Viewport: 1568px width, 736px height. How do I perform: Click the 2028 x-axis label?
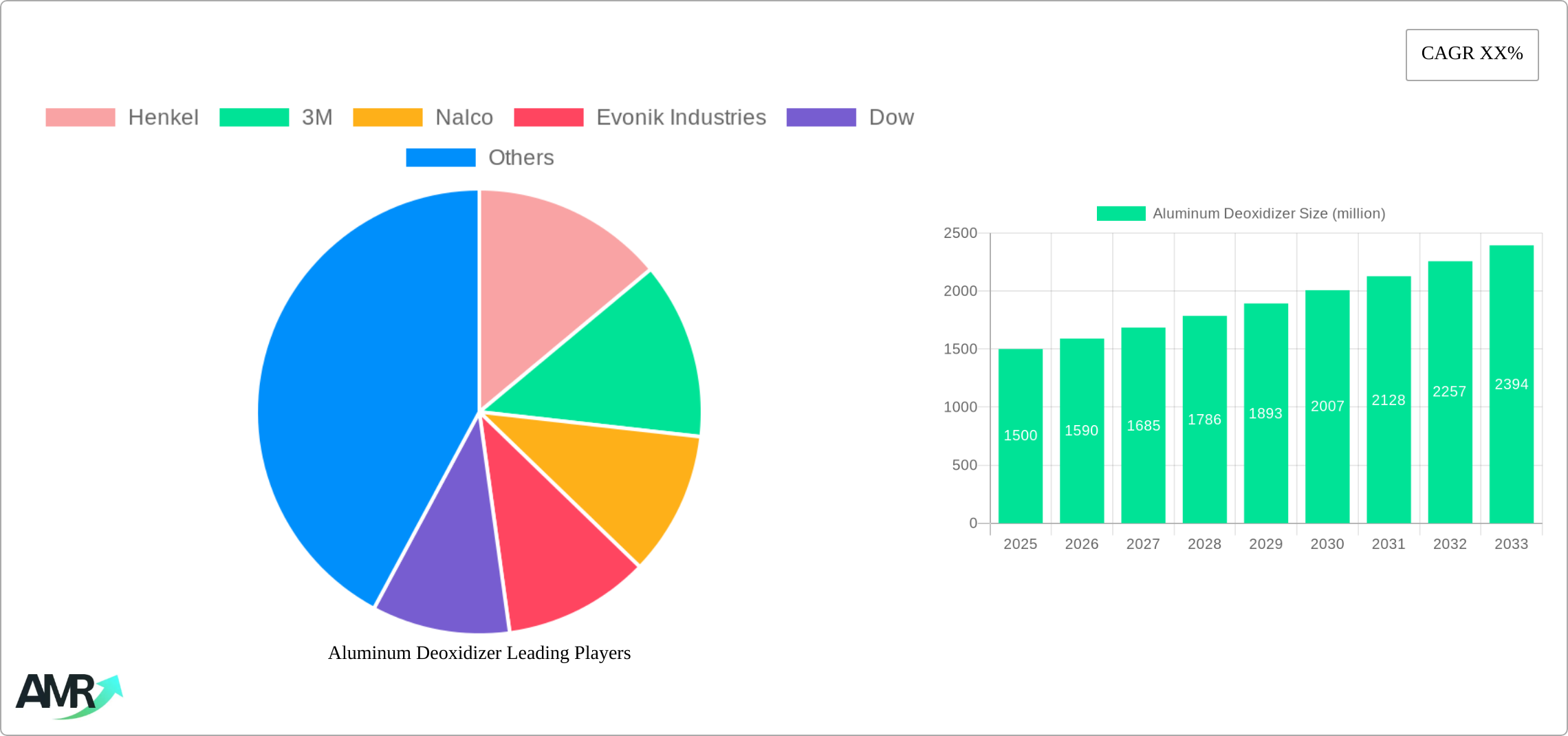pyautogui.click(x=1205, y=544)
